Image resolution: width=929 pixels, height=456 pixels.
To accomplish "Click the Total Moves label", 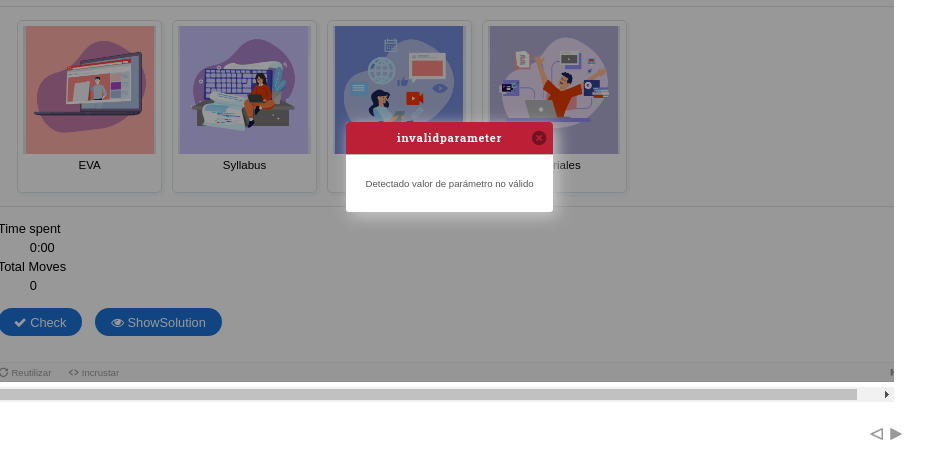I will tap(33, 266).
